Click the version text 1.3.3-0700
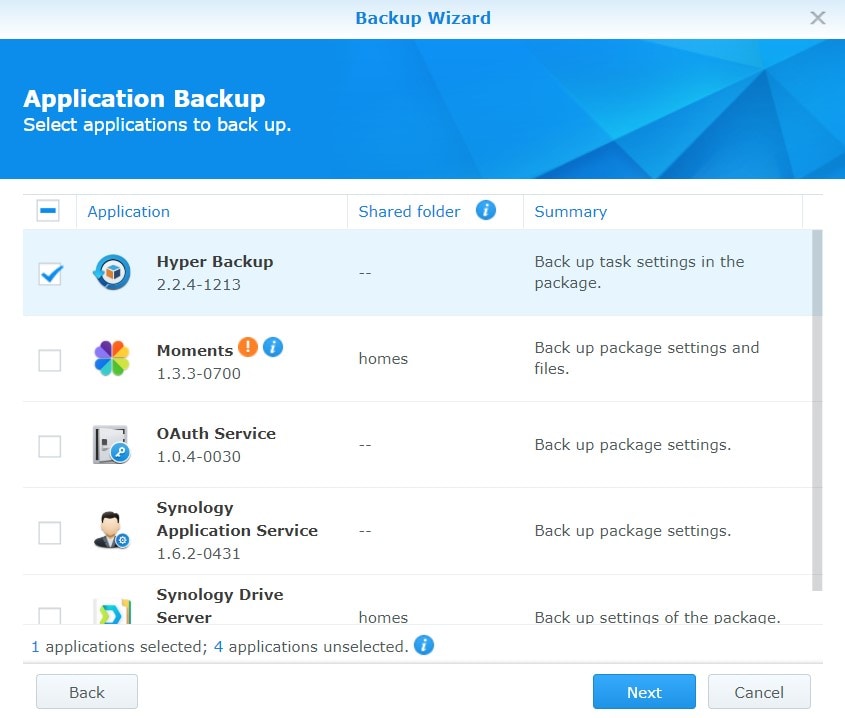The image size is (845, 718). click(199, 374)
